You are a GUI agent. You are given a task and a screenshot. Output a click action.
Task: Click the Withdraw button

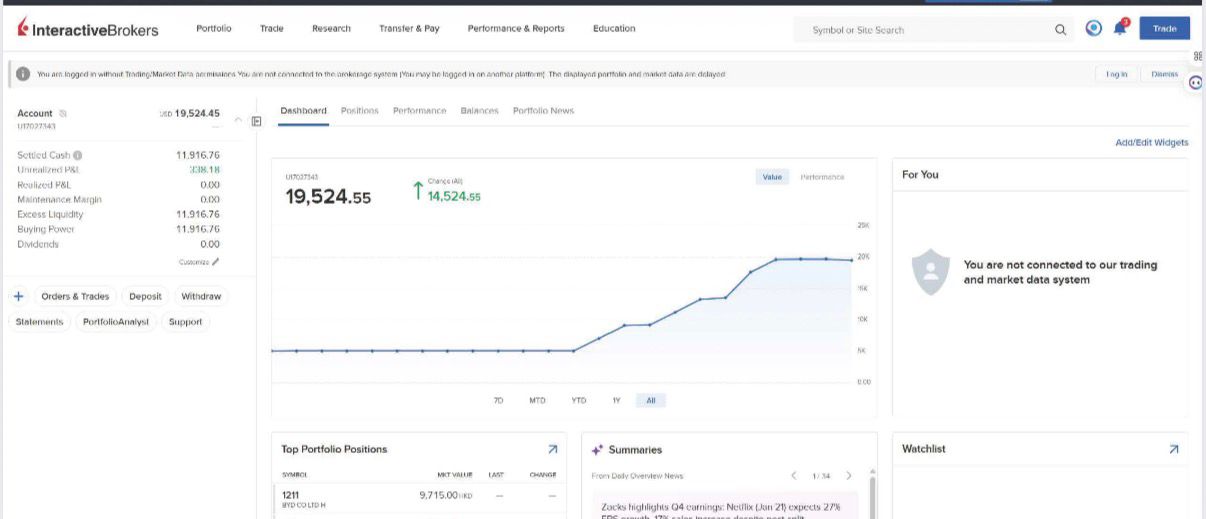click(201, 296)
